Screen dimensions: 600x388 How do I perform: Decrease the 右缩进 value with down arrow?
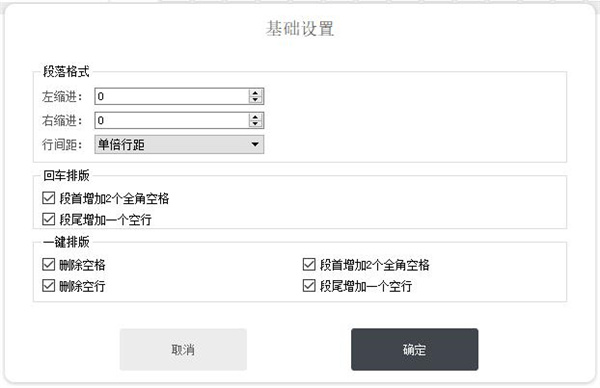pyautogui.click(x=255, y=124)
